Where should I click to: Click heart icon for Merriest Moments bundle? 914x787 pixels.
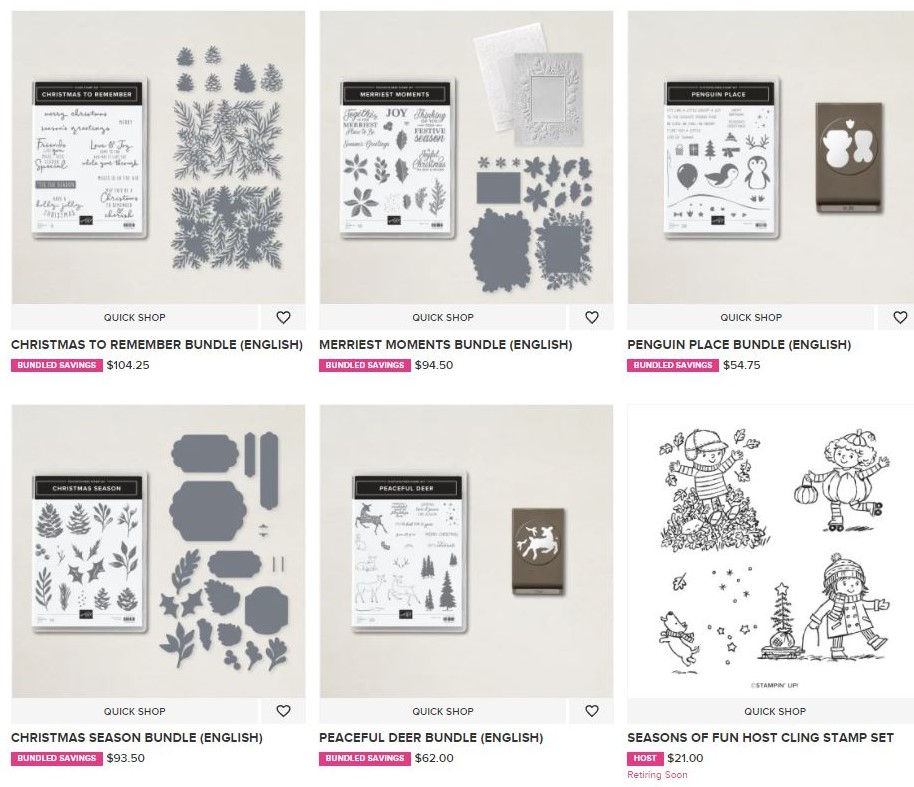pyautogui.click(x=592, y=317)
